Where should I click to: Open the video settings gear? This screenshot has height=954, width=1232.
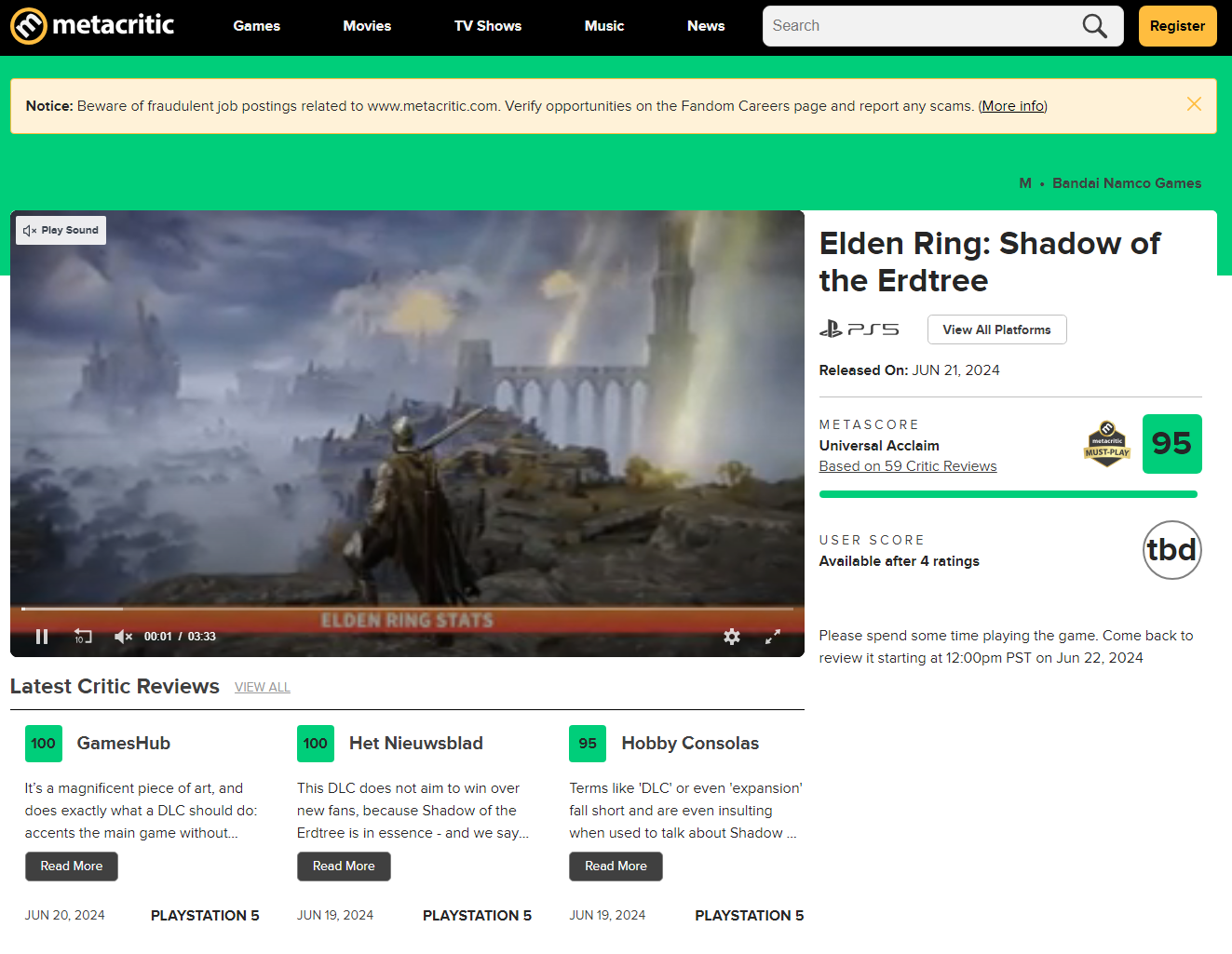(732, 637)
